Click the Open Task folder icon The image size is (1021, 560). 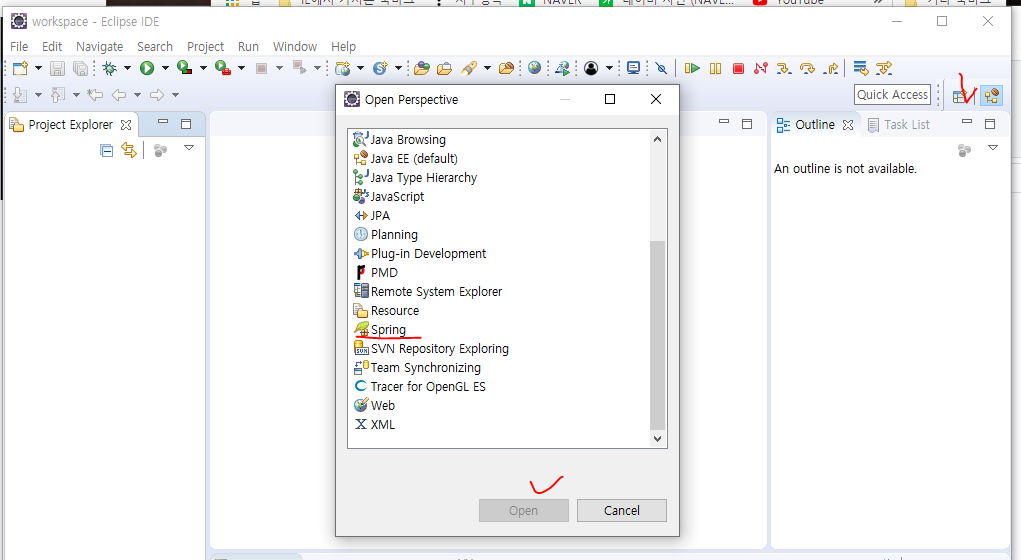(445, 68)
